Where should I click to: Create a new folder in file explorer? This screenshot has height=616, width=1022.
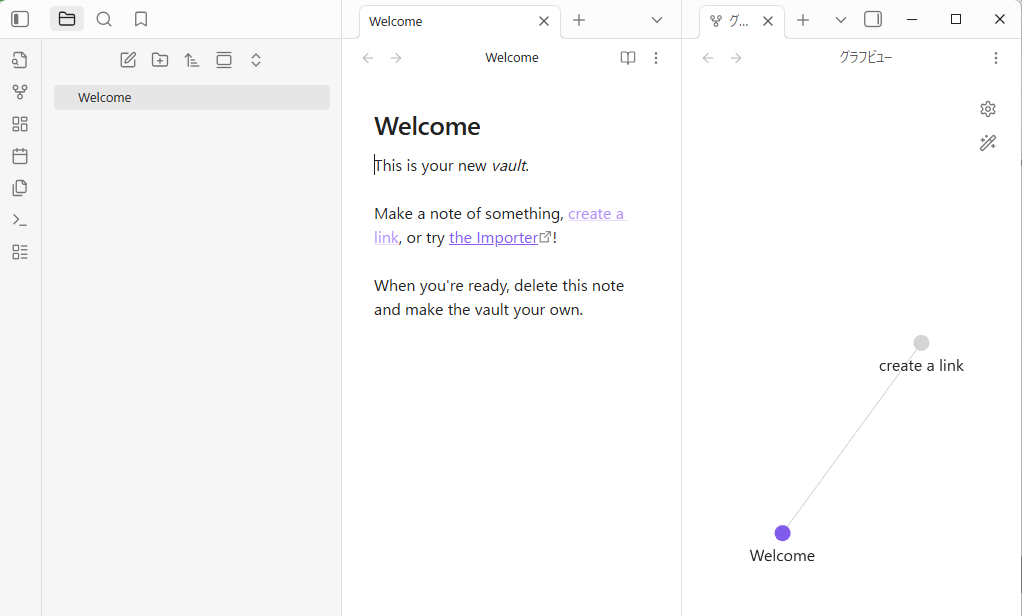pos(160,60)
